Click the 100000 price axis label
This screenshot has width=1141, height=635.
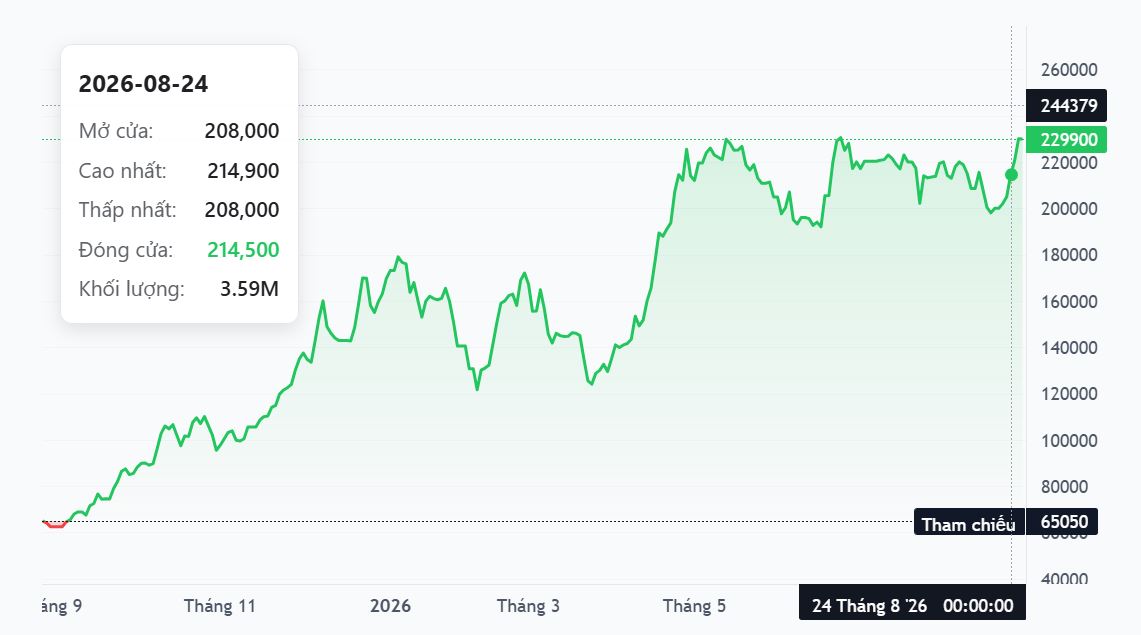coord(1069,441)
